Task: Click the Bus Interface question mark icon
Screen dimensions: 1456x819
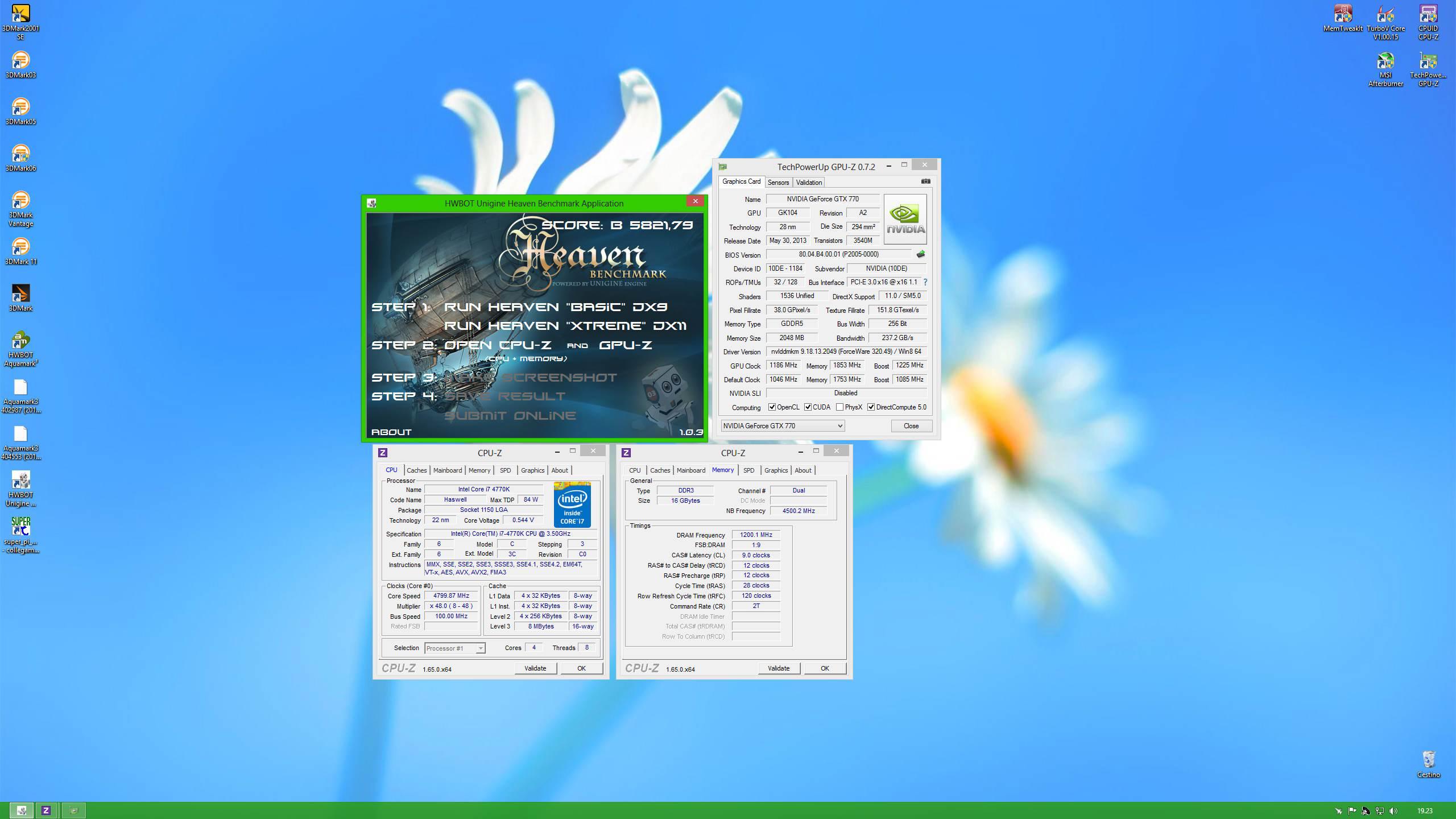Action: click(x=925, y=282)
